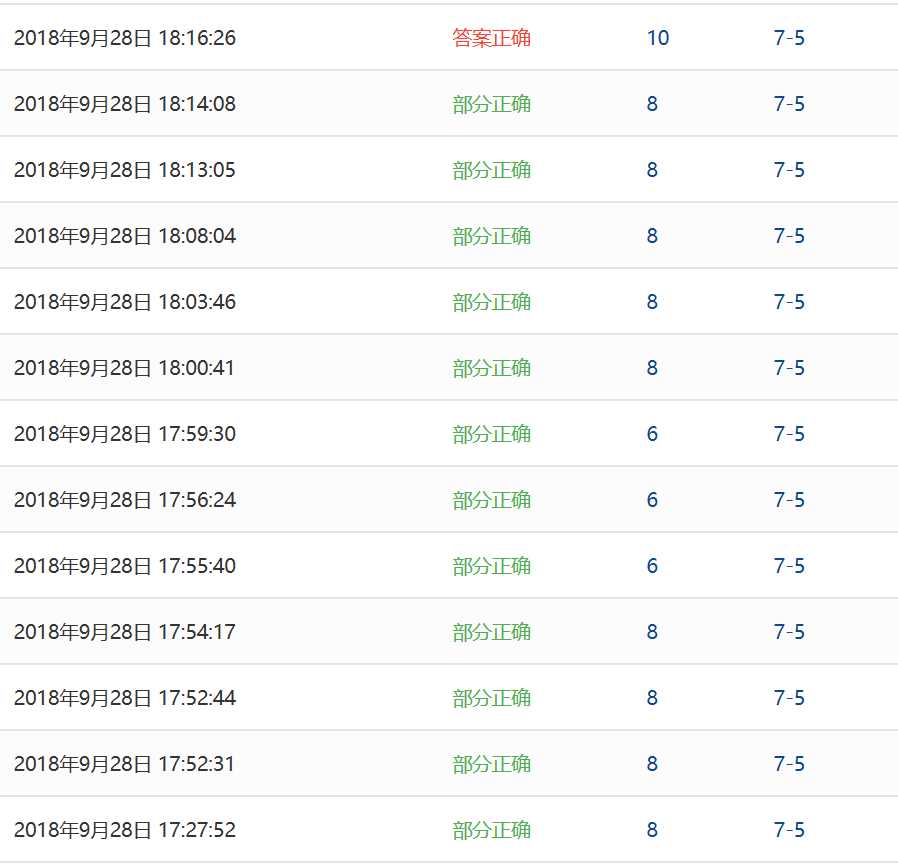The width and height of the screenshot is (898, 864).
Task: Open 部分正确 result for 17:56:24 submission
Action: (x=491, y=500)
